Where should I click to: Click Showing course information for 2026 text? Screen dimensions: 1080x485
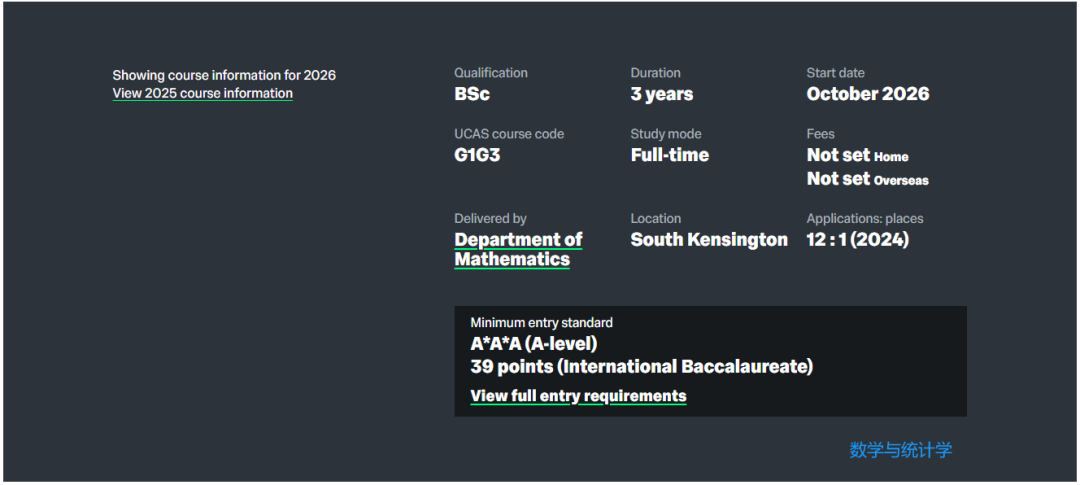(x=224, y=75)
